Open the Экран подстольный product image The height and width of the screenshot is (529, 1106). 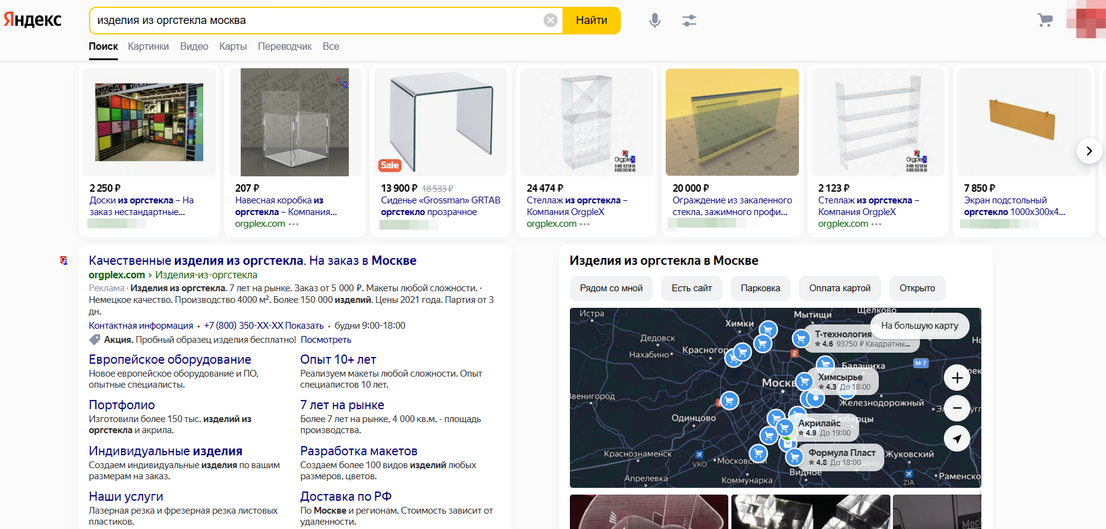click(1023, 122)
